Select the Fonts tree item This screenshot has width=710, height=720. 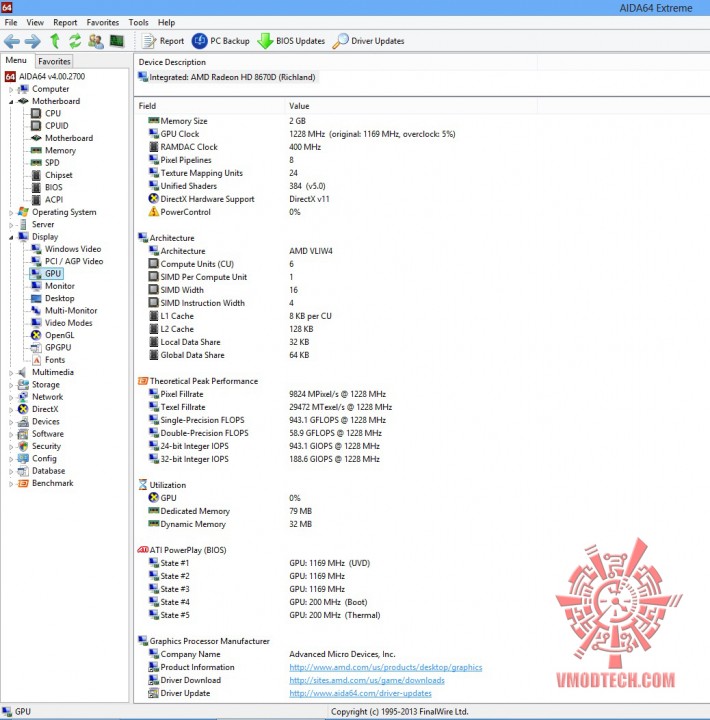48,360
